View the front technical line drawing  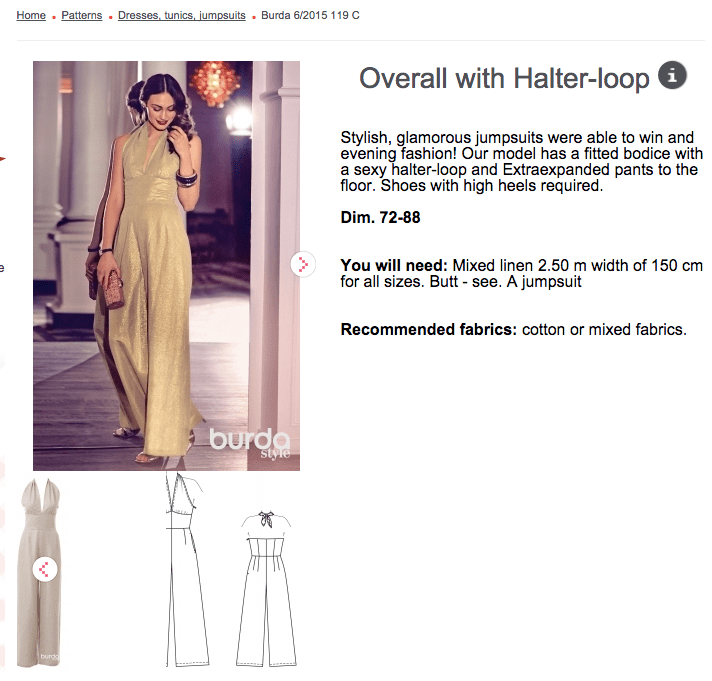(186, 570)
